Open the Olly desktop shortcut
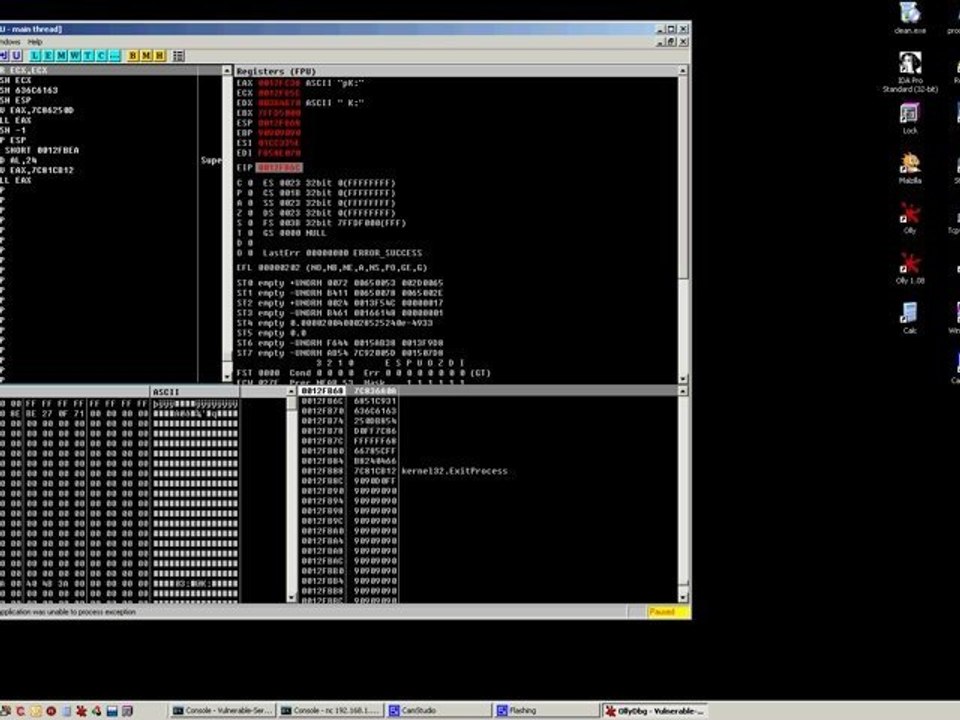Viewport: 960px width, 720px height. (910, 219)
